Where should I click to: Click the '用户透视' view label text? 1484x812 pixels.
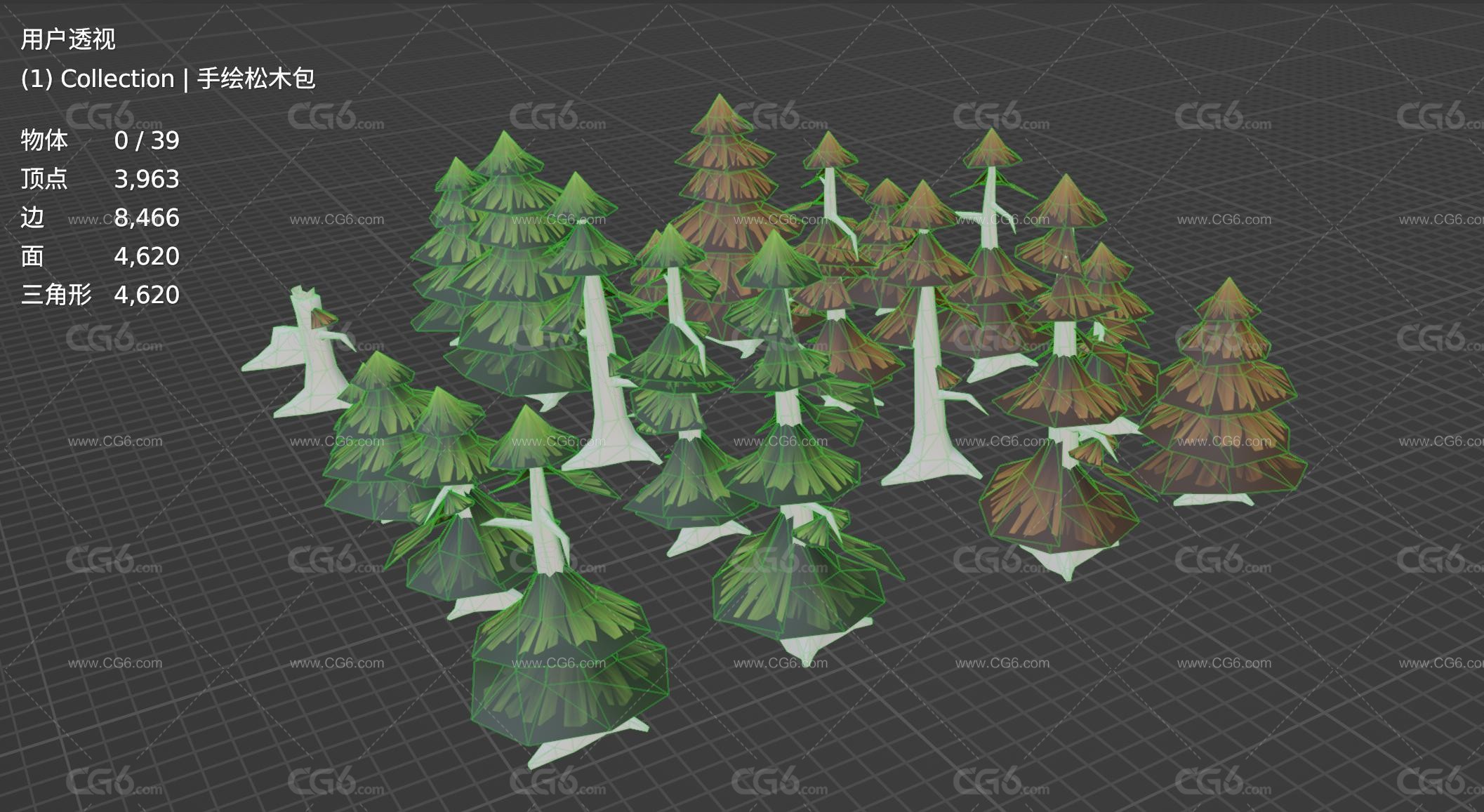tap(68, 39)
